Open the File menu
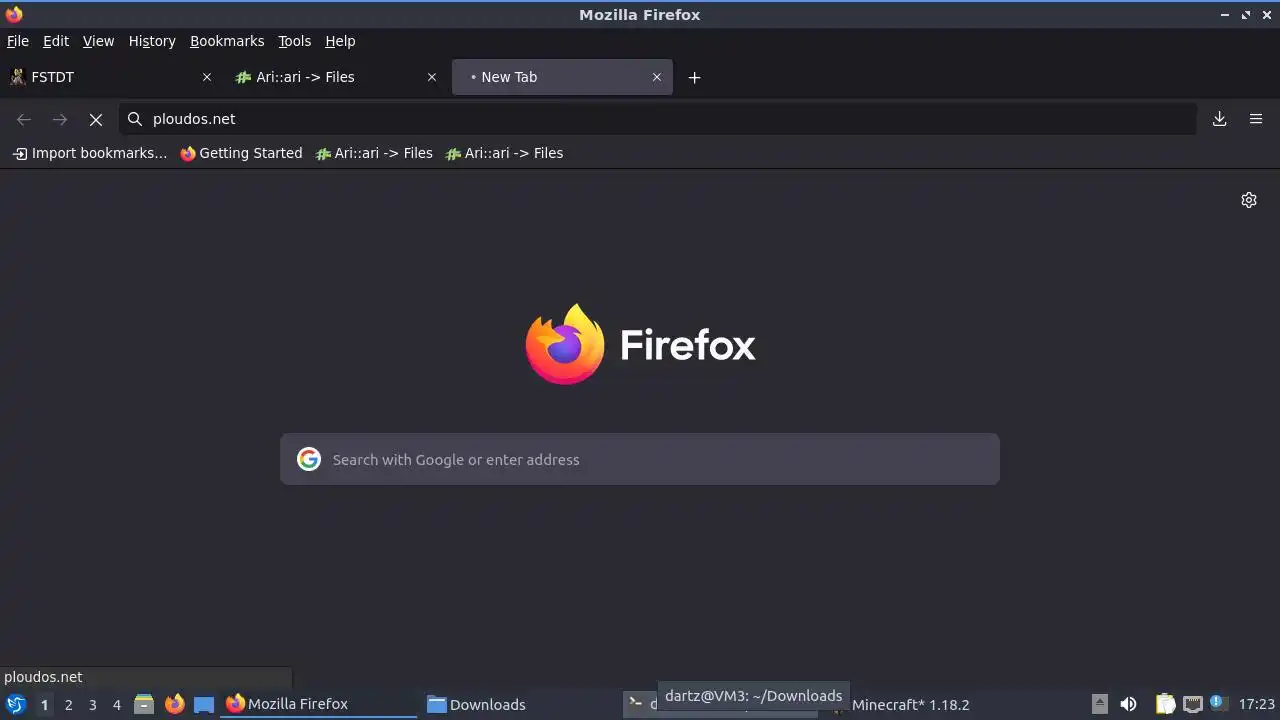This screenshot has width=1280, height=720. pos(18,41)
